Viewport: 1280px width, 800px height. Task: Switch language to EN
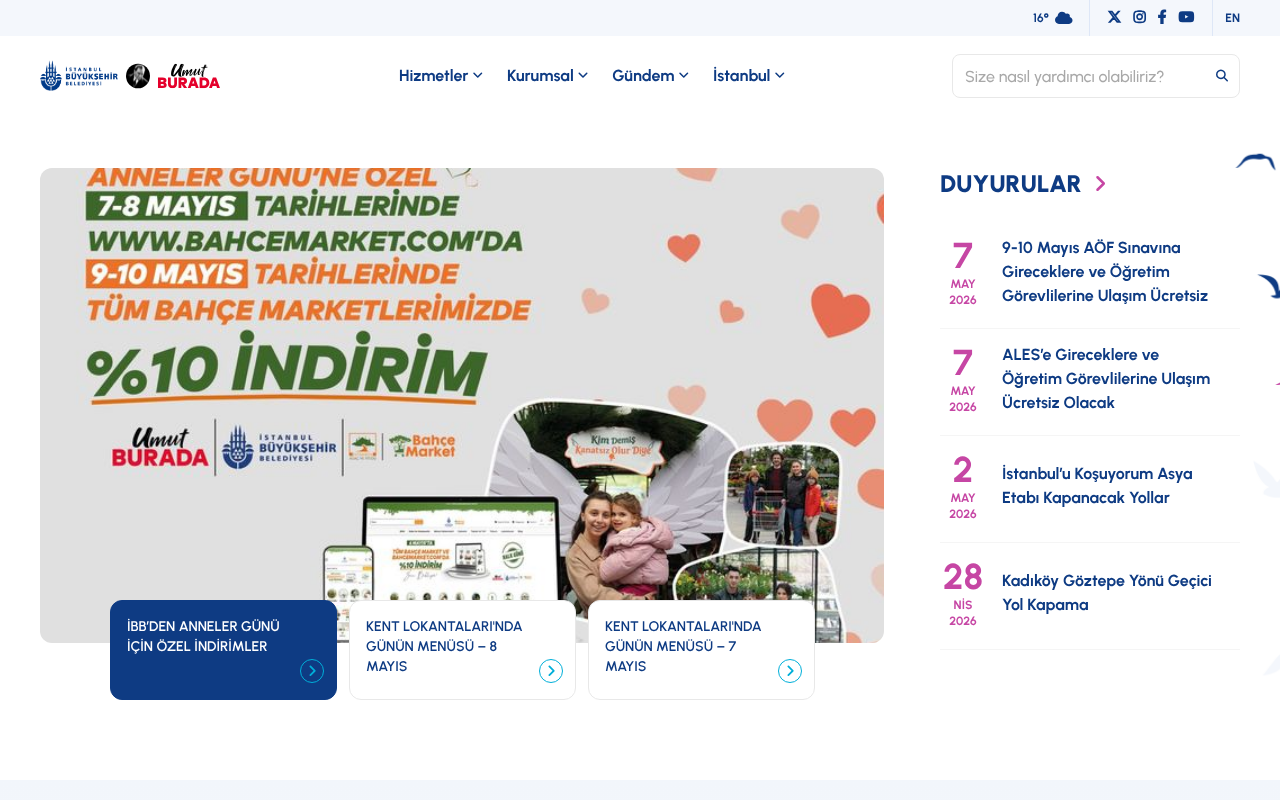tap(1232, 18)
